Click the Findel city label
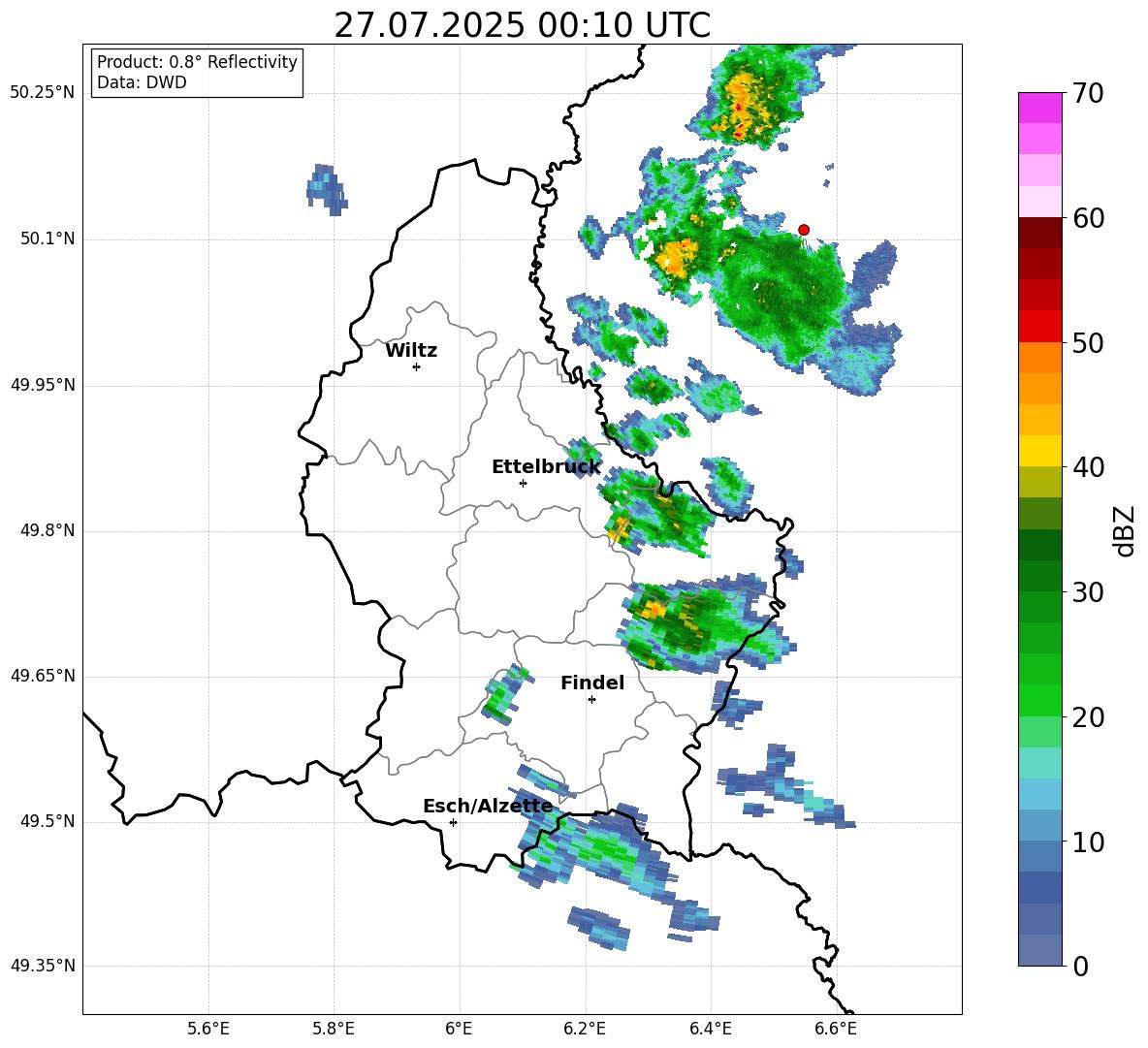 pos(592,683)
